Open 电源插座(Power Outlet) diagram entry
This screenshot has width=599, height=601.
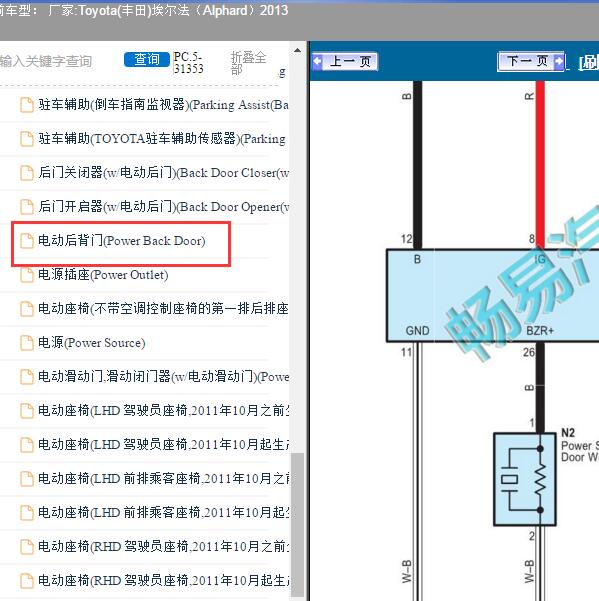(103, 275)
